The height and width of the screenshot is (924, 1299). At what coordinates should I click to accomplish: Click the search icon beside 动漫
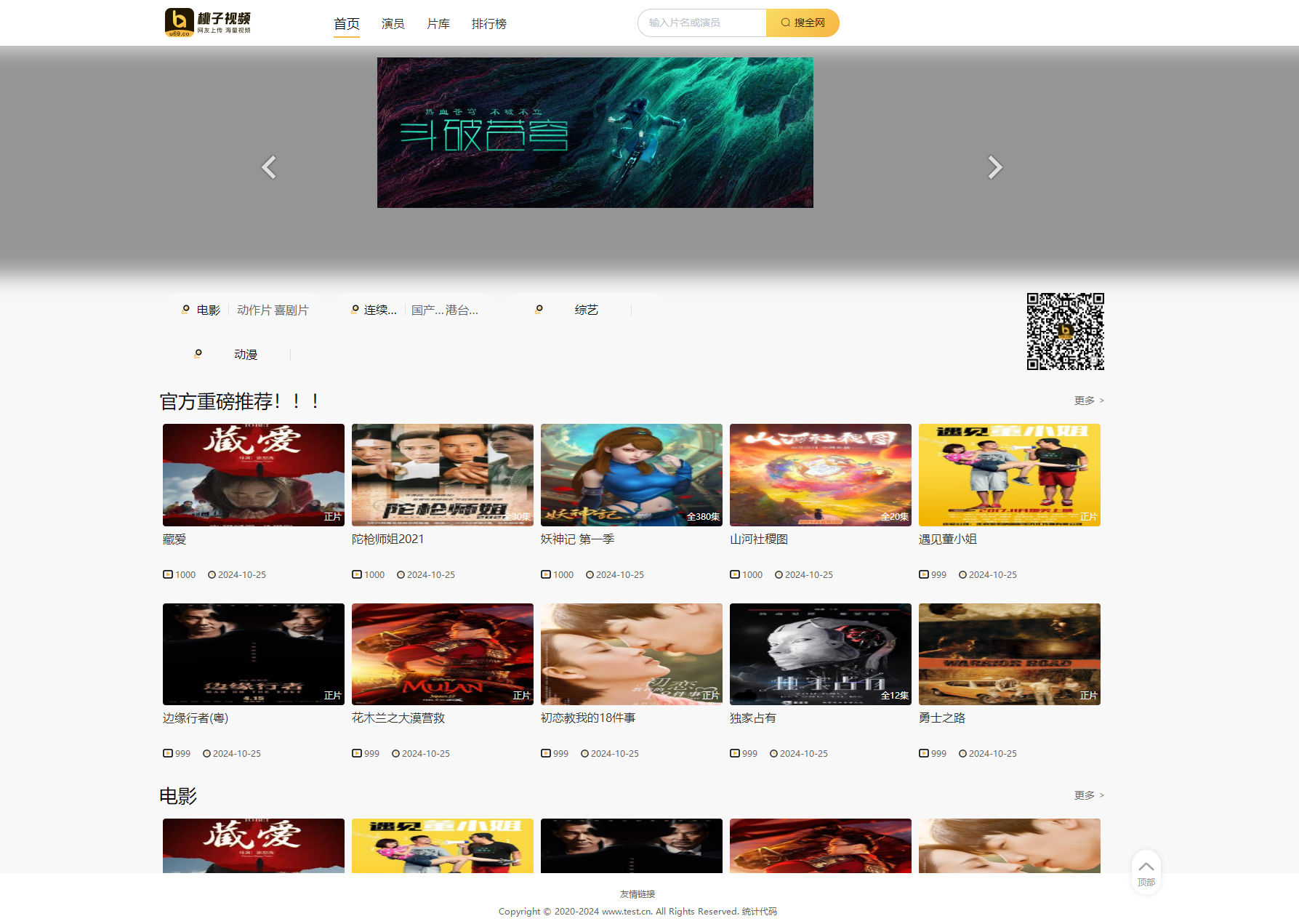pyautogui.click(x=198, y=354)
